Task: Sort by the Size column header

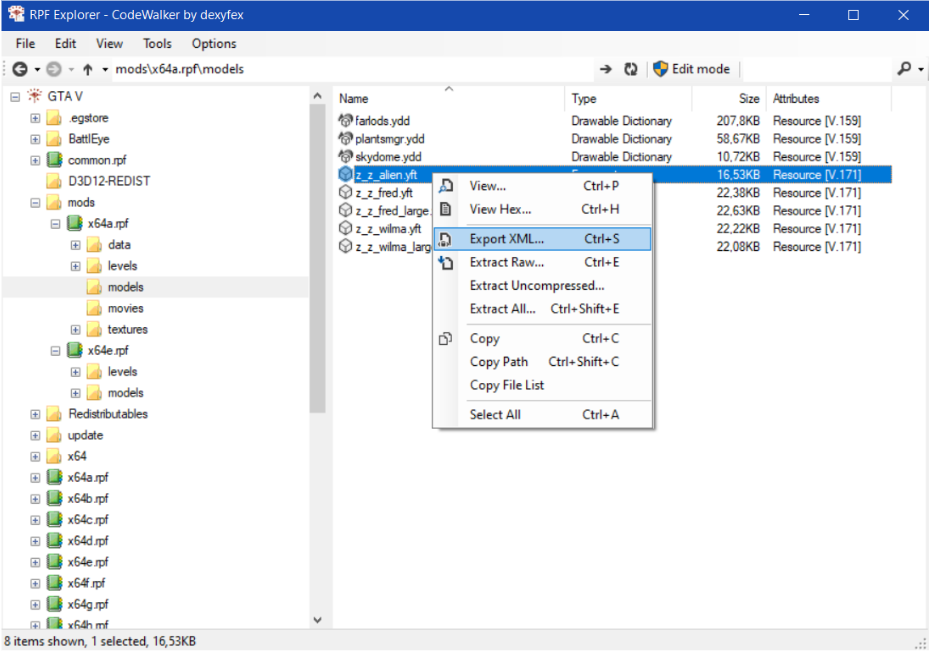Action: [749, 99]
